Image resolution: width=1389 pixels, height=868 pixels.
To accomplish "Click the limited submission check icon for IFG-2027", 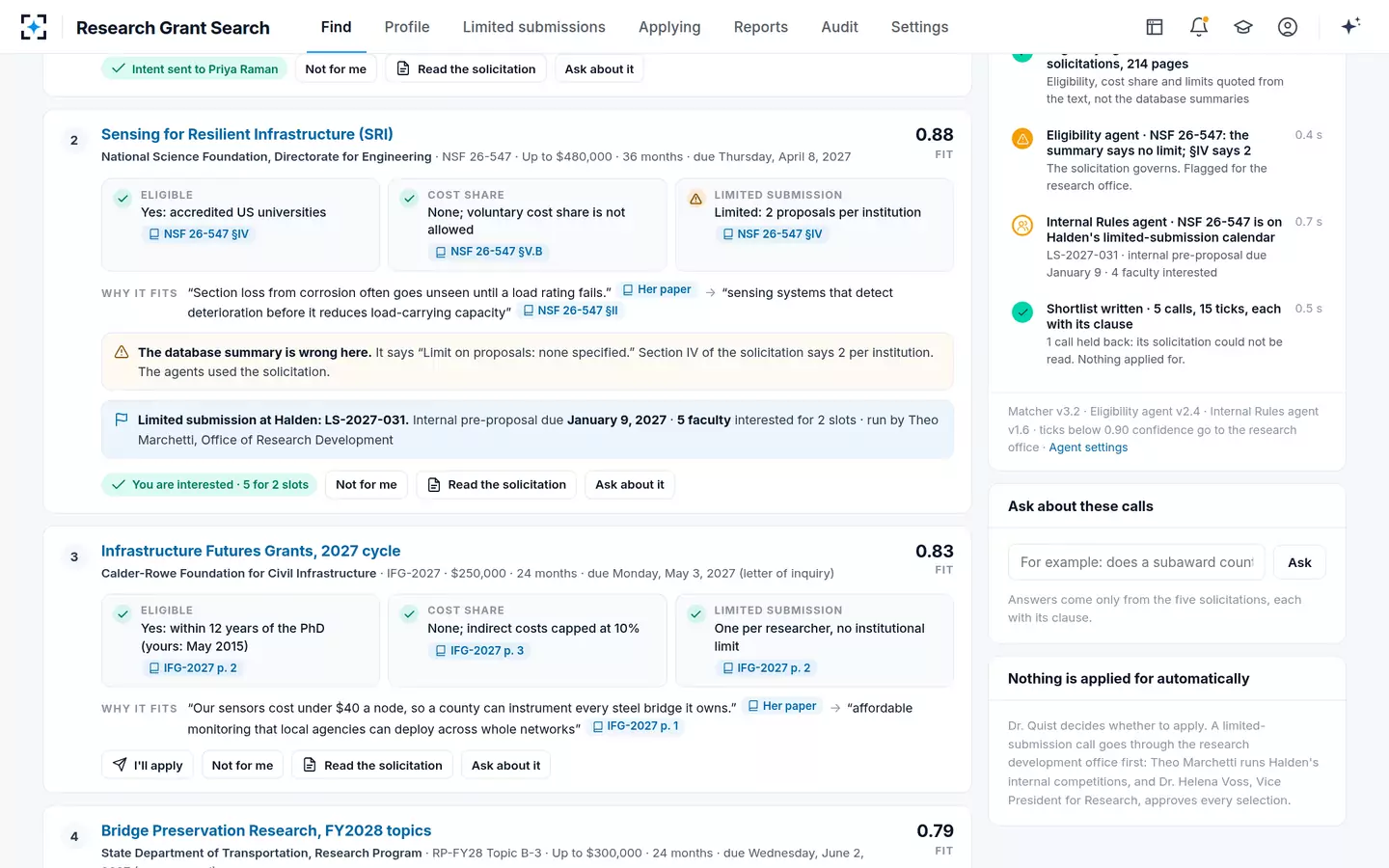I will (695, 614).
